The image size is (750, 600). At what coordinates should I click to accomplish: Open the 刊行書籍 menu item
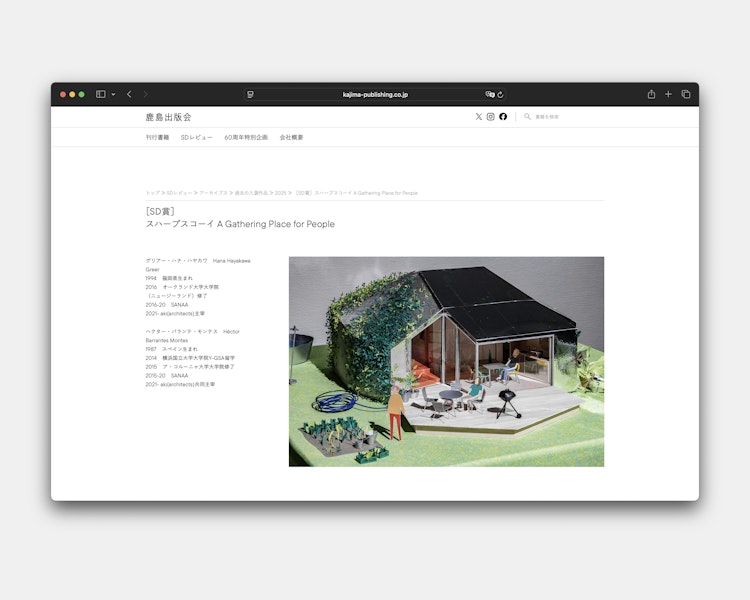(157, 137)
